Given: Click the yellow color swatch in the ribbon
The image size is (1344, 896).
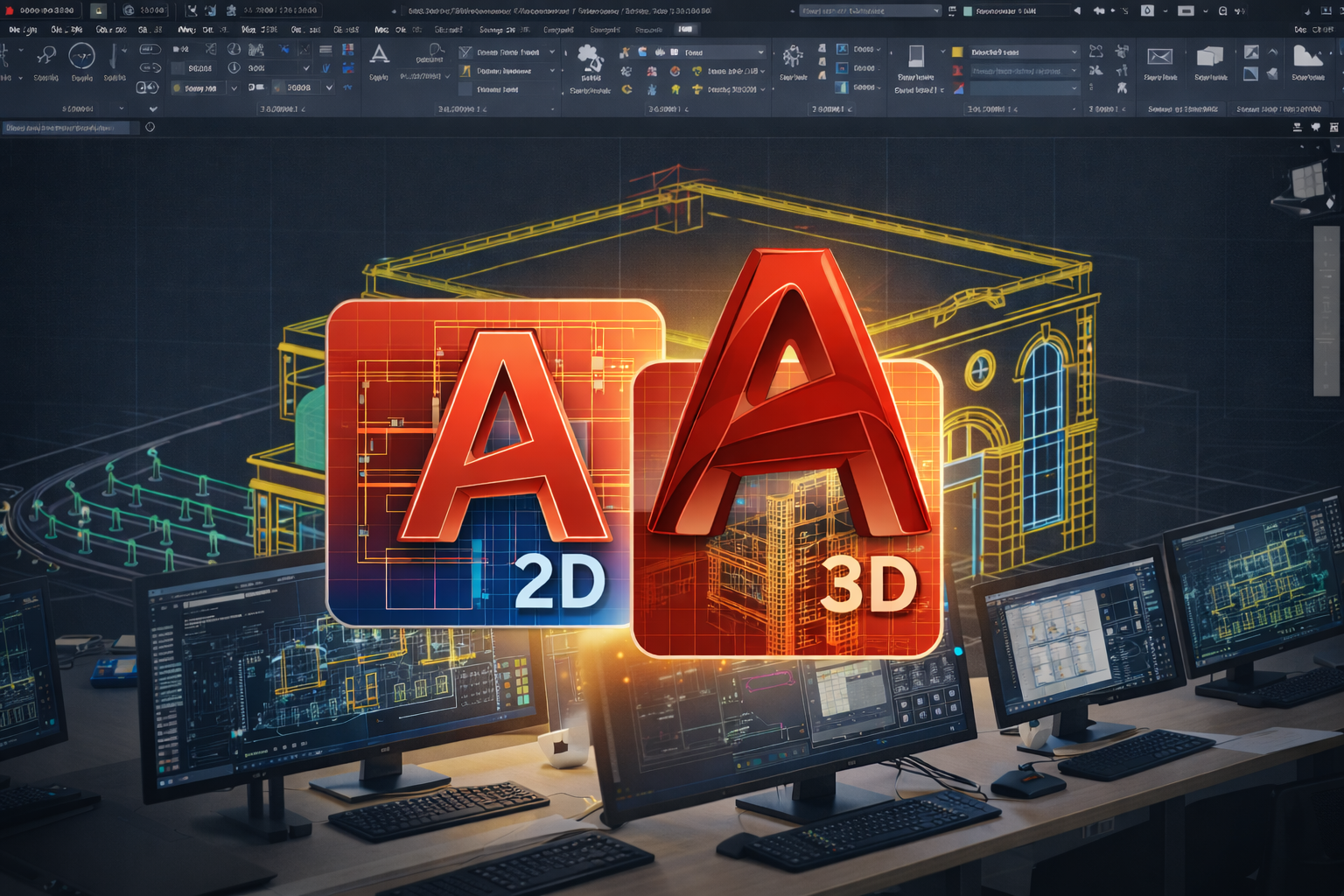Looking at the screenshot, I should pyautogui.click(x=957, y=52).
